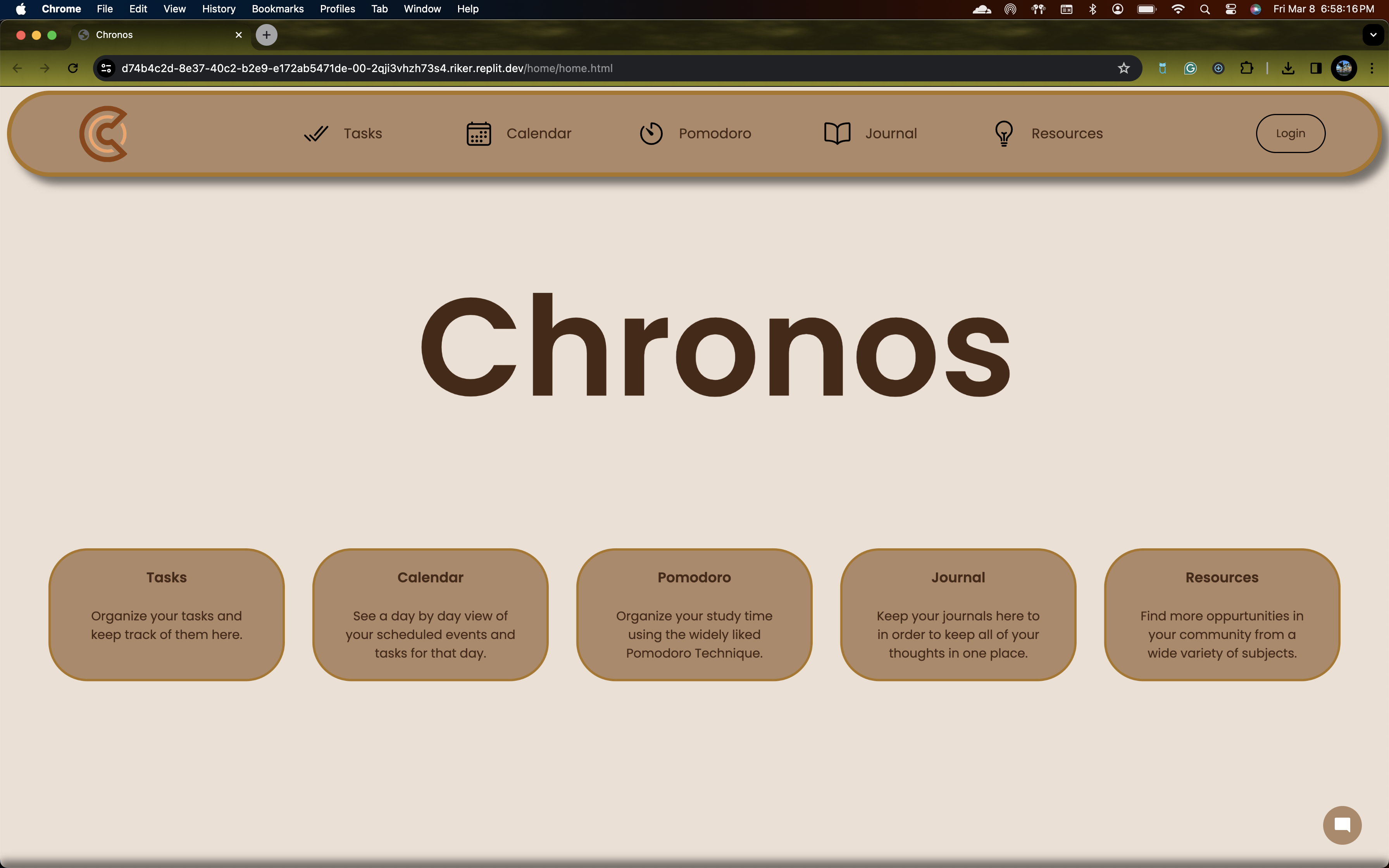The image size is (1389, 868).
Task: Open a new browser tab
Action: 266,35
